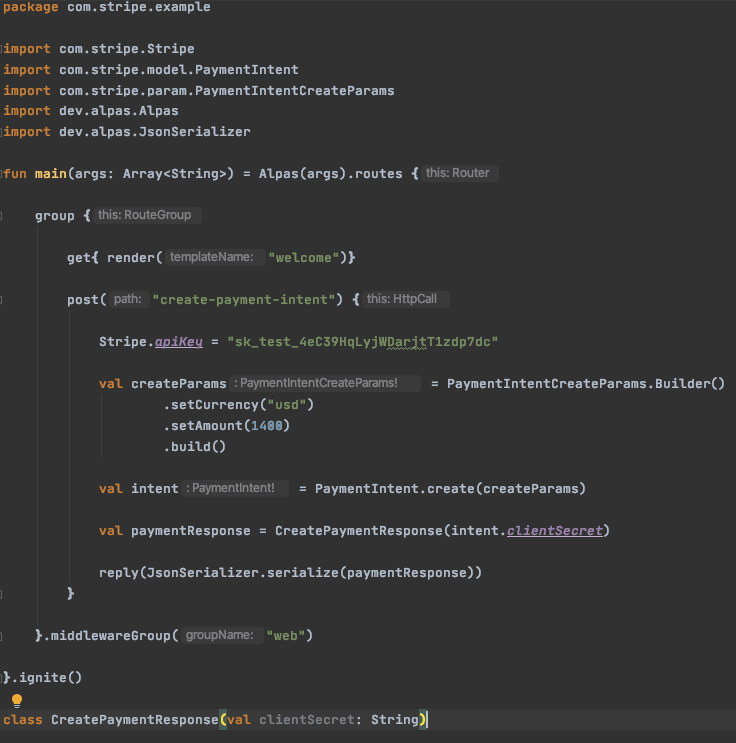Click the "create-payment-intent" string
The width and height of the screenshot is (736, 743).
244,299
